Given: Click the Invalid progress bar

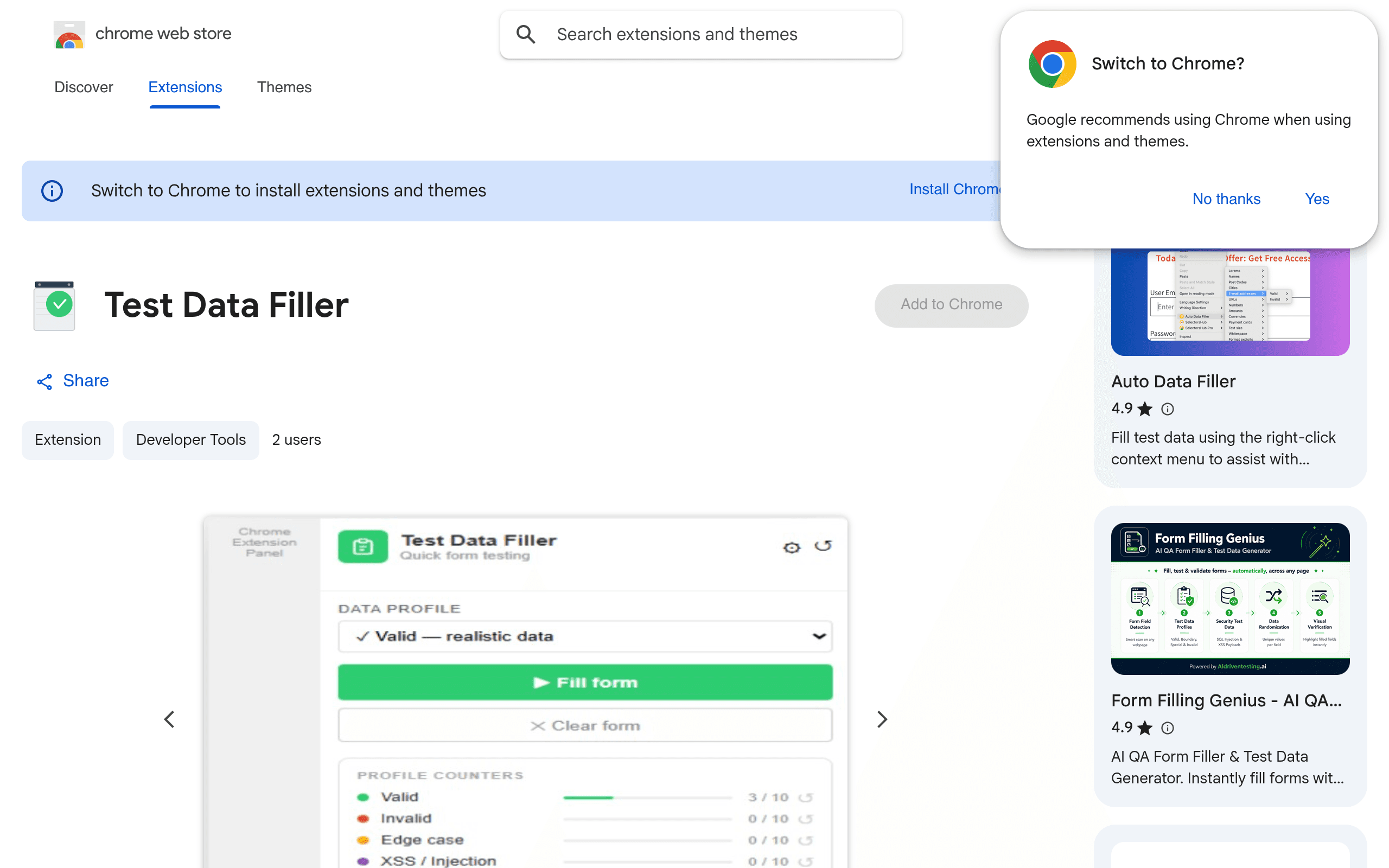Looking at the screenshot, I should coord(647,819).
